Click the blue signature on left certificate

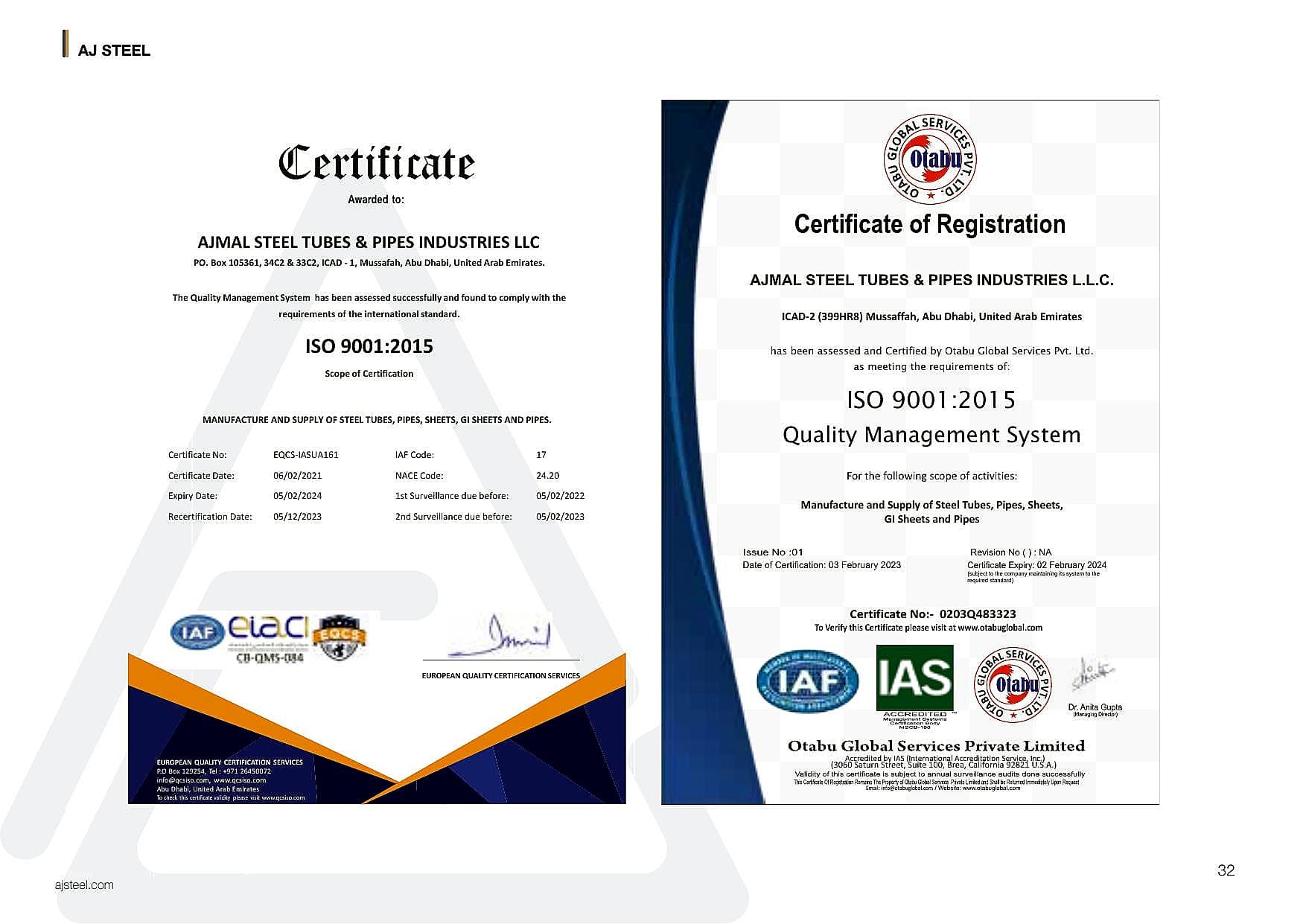click(x=500, y=635)
